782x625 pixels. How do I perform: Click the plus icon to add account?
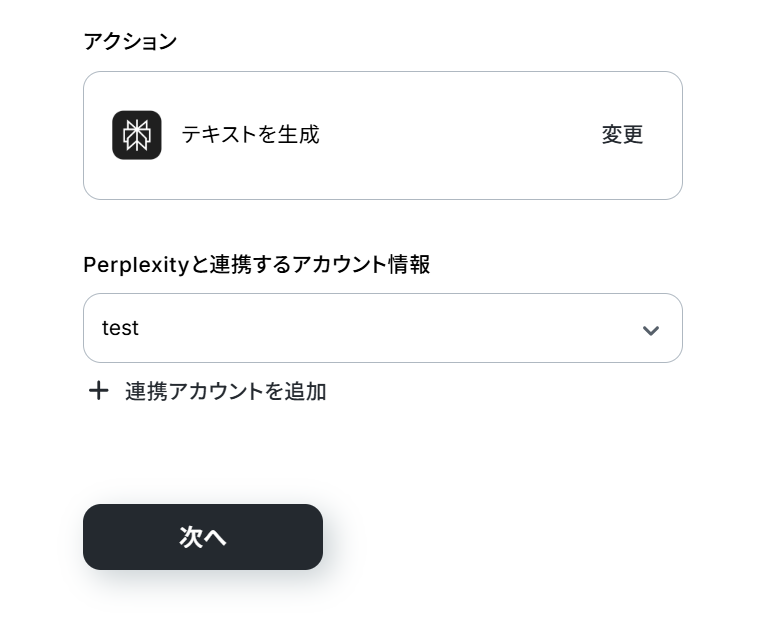tap(98, 391)
